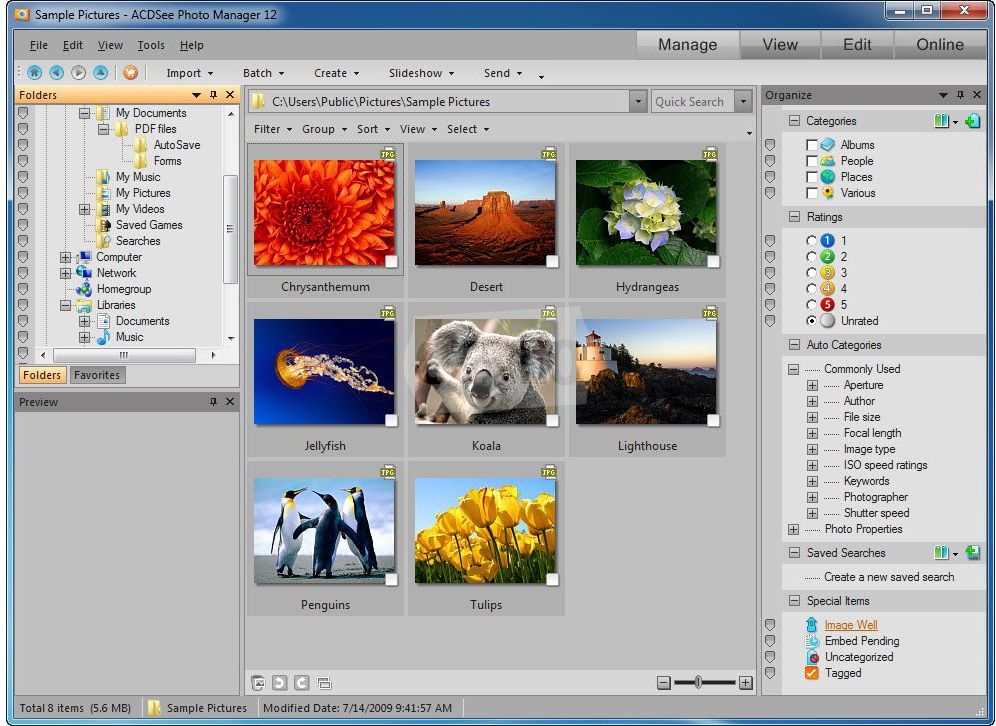
Task: Click the orange icon right of navigation arrows
Action: click(x=130, y=73)
